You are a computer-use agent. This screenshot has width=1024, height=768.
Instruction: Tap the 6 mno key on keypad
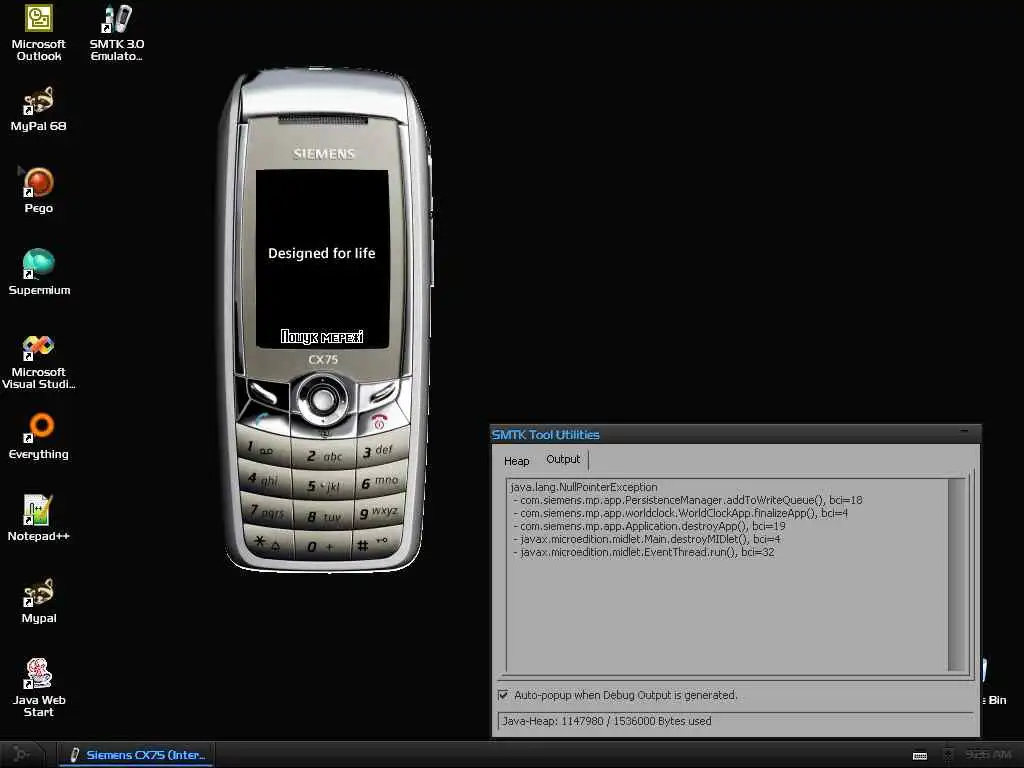pos(381,482)
